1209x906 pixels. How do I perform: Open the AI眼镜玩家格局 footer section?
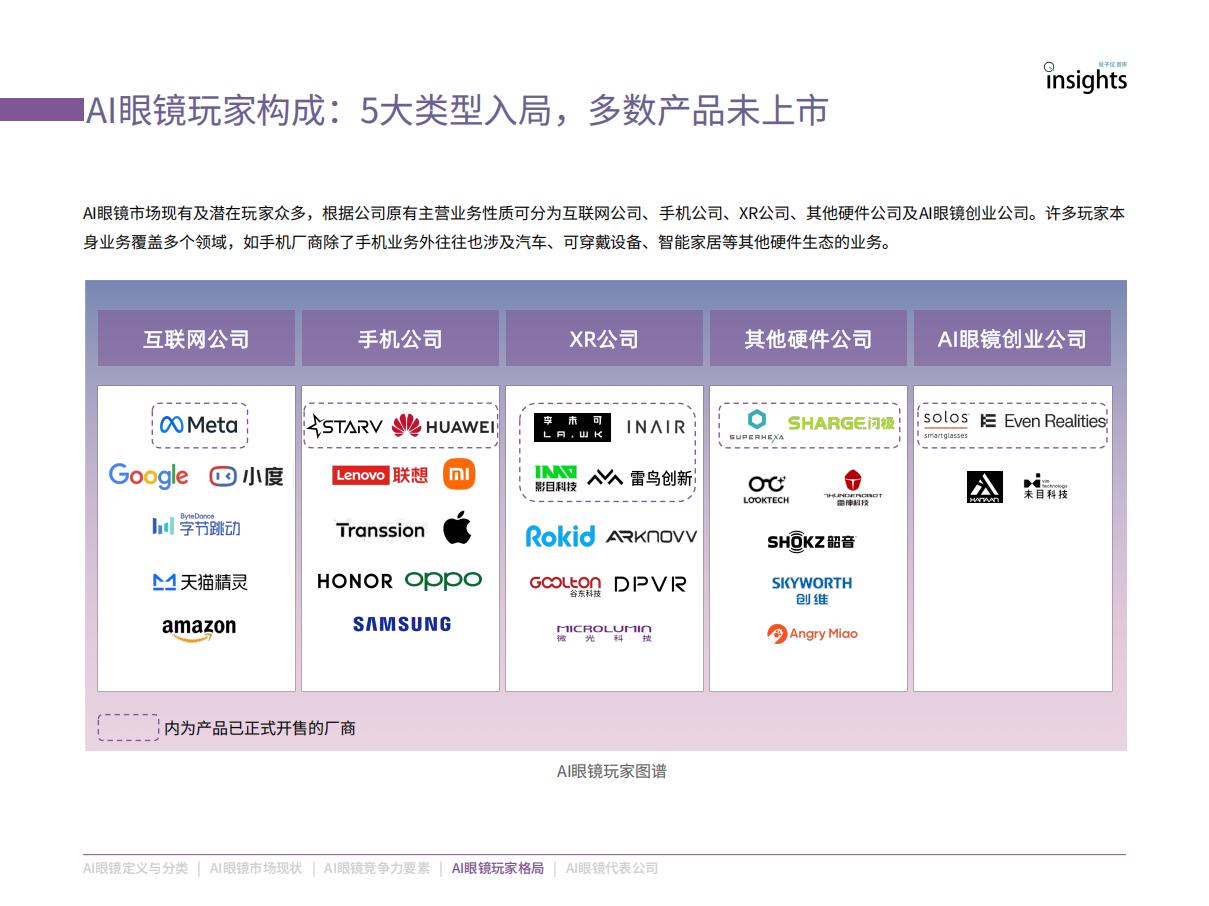point(498,868)
